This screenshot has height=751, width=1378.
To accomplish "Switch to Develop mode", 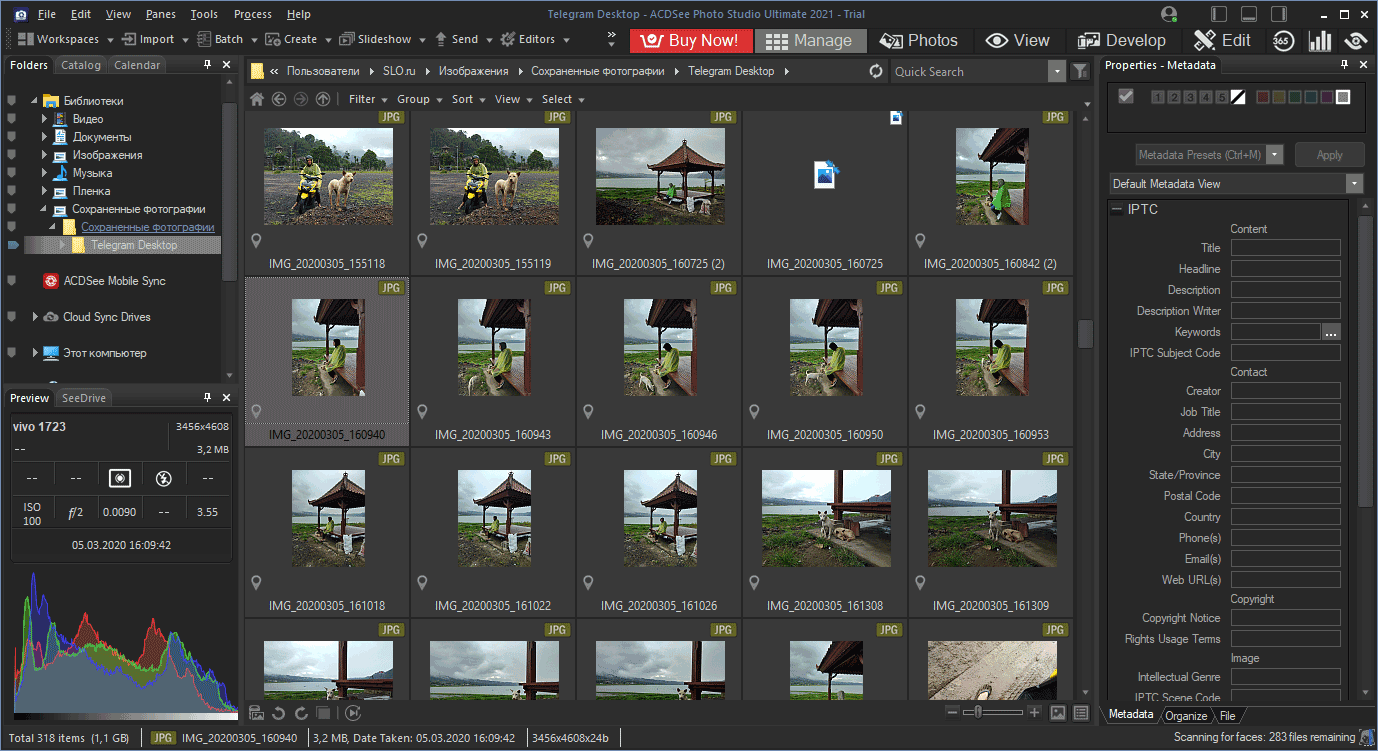I will point(1121,40).
